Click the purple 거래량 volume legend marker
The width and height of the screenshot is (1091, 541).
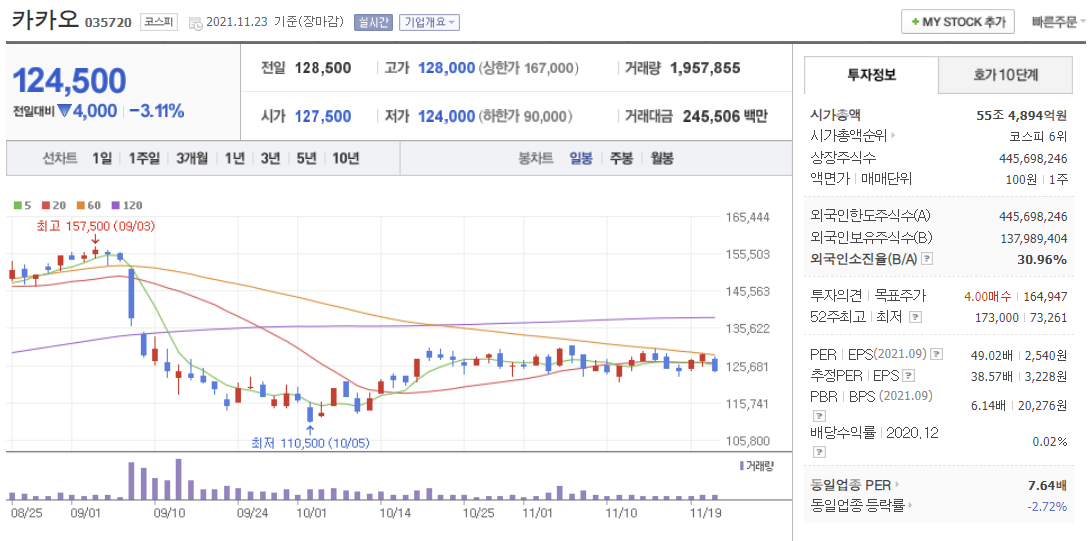point(741,466)
